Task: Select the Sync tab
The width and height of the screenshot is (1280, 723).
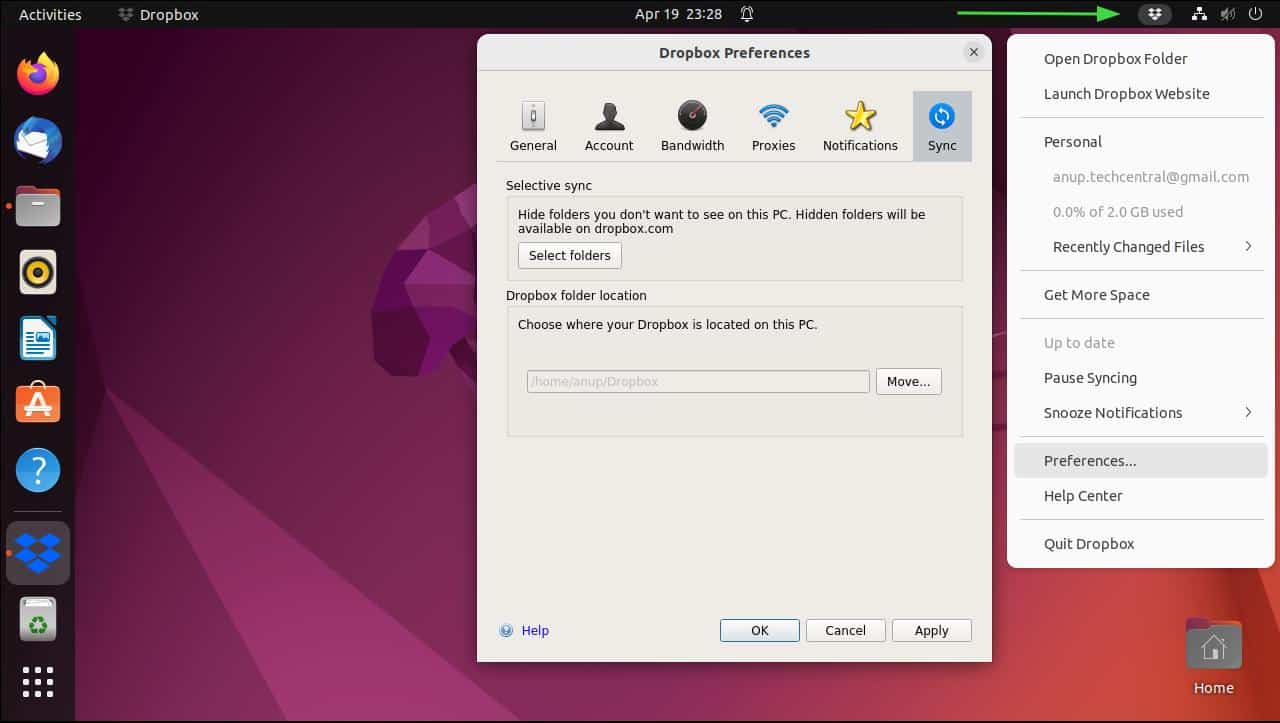Action: (942, 126)
